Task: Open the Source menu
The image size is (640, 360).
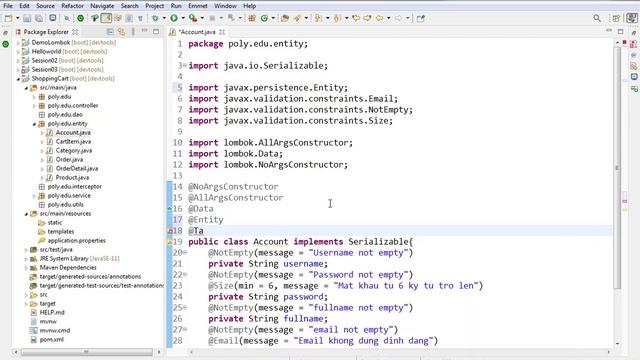Action: [45, 6]
